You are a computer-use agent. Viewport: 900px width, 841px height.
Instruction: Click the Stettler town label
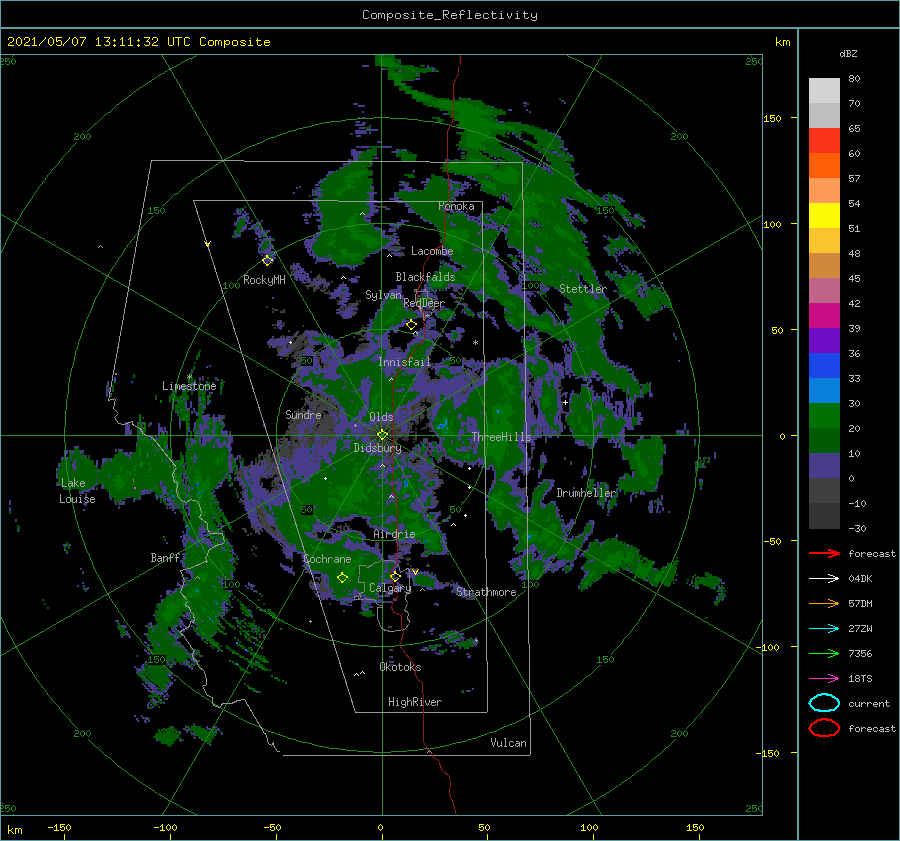coord(583,289)
